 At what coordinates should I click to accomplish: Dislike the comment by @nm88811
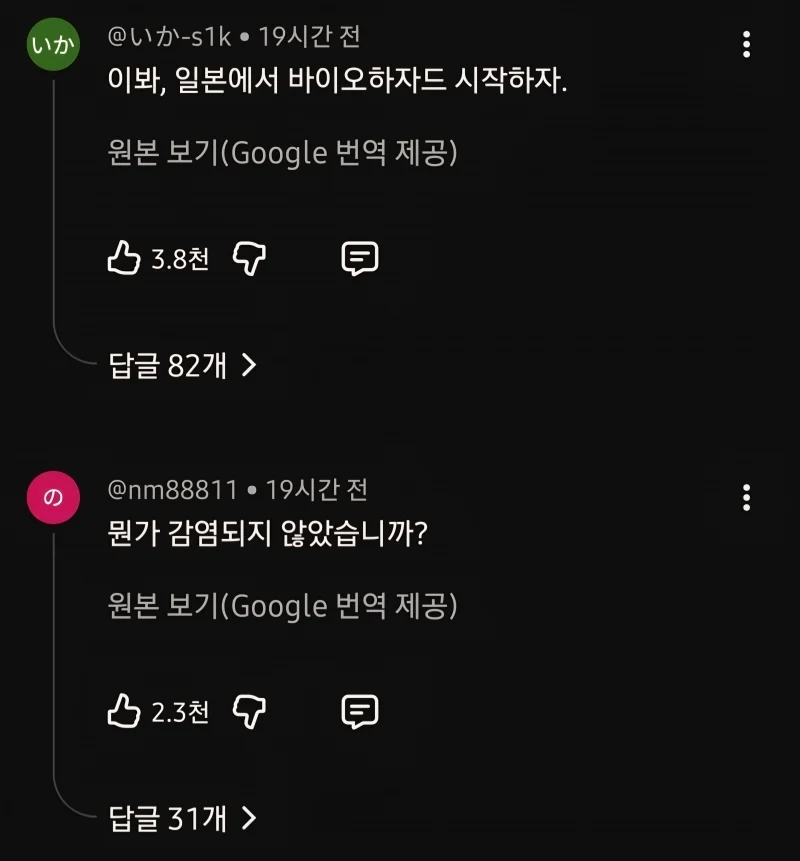click(248, 712)
